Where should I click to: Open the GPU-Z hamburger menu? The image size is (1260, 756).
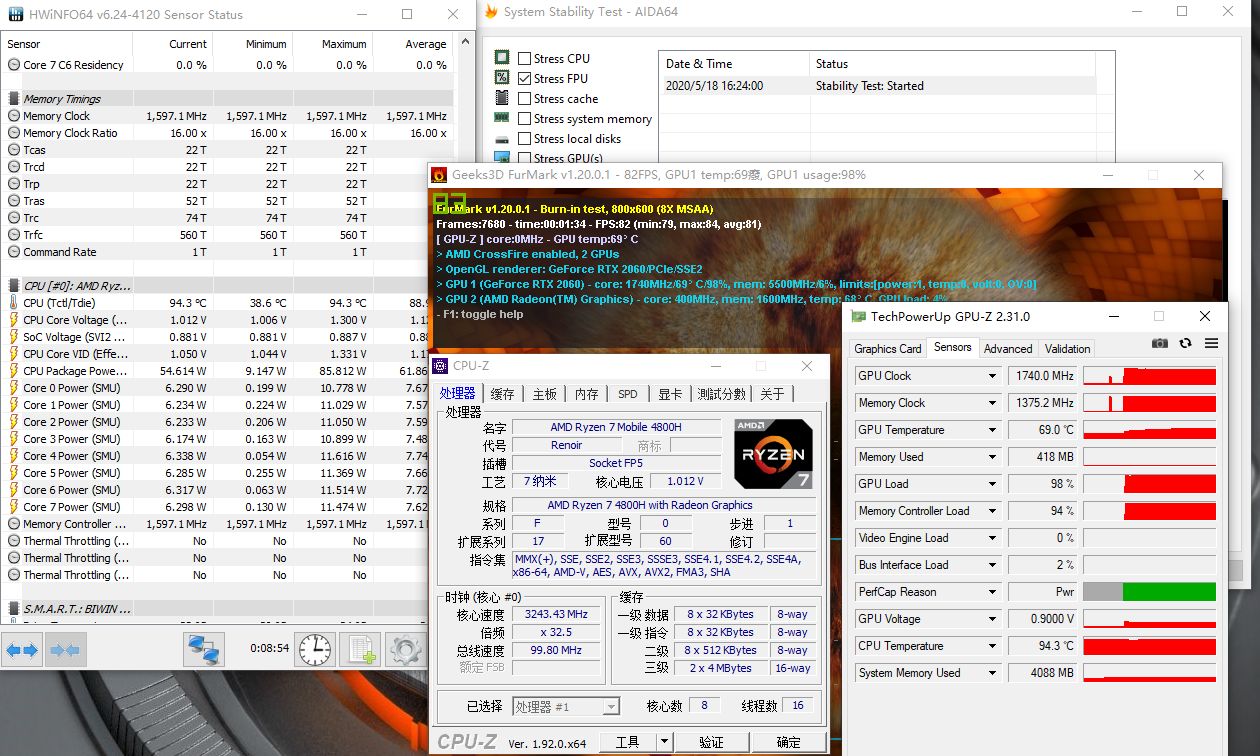click(1211, 343)
